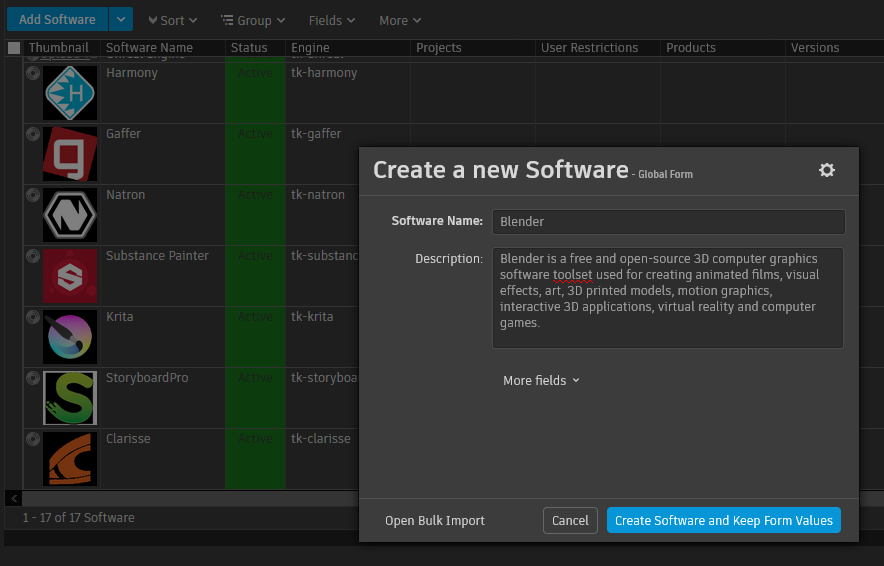Select the Krita software name cell
Image resolution: width=884 pixels, height=566 pixels.
coord(162,337)
